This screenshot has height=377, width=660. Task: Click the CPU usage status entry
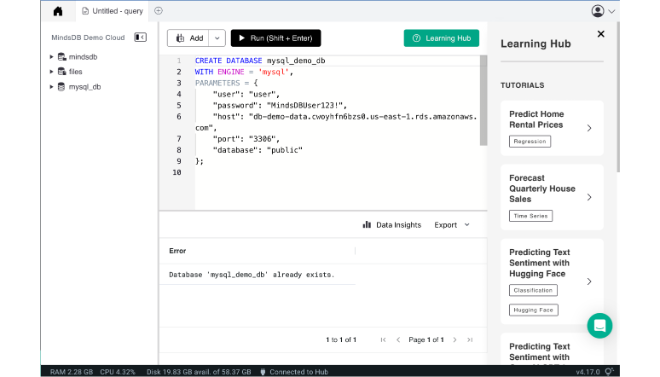click(x=117, y=372)
